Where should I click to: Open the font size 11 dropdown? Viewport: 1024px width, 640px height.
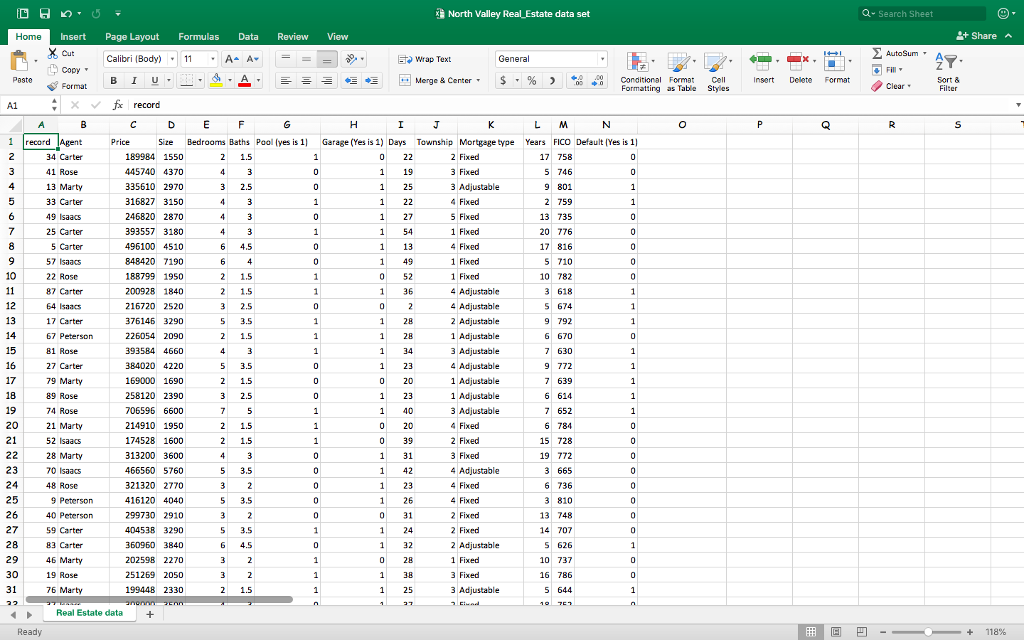tap(212, 59)
